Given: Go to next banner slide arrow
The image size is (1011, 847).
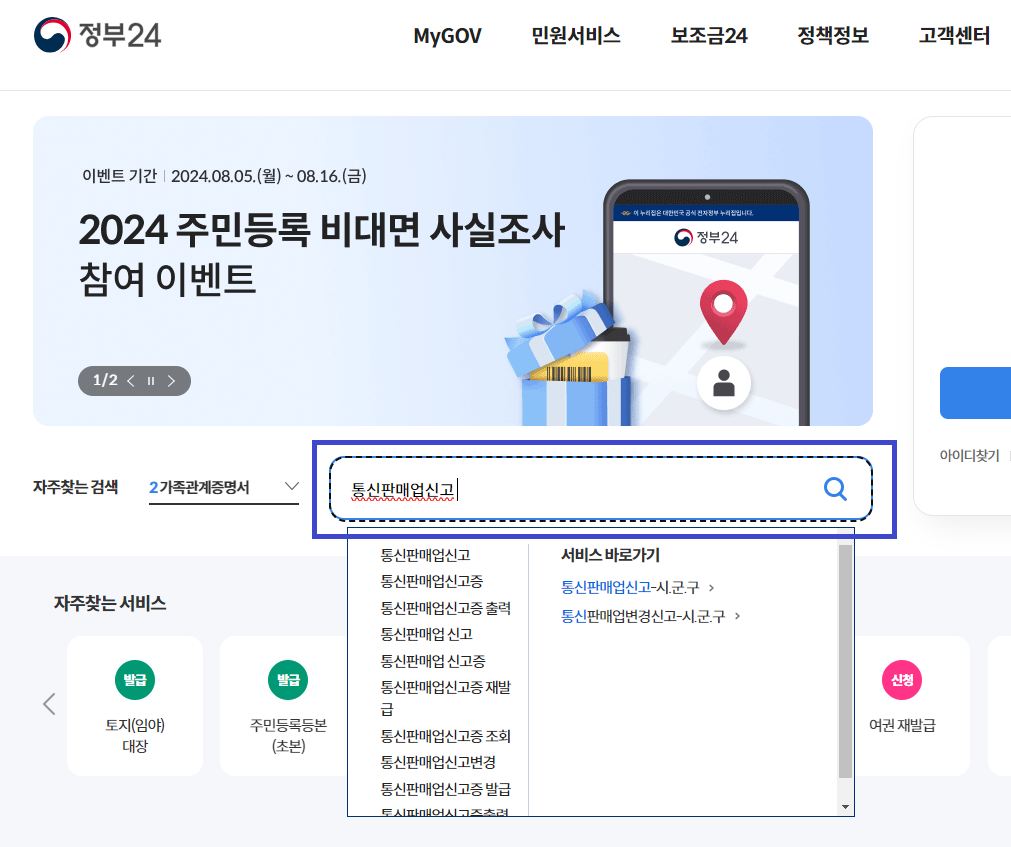Looking at the screenshot, I should 172,381.
